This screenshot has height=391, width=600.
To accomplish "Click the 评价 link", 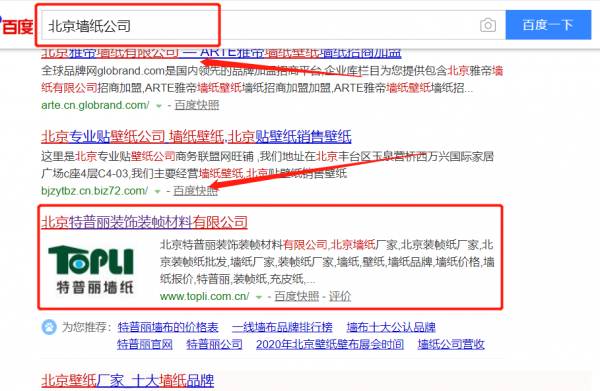I will (x=340, y=296).
